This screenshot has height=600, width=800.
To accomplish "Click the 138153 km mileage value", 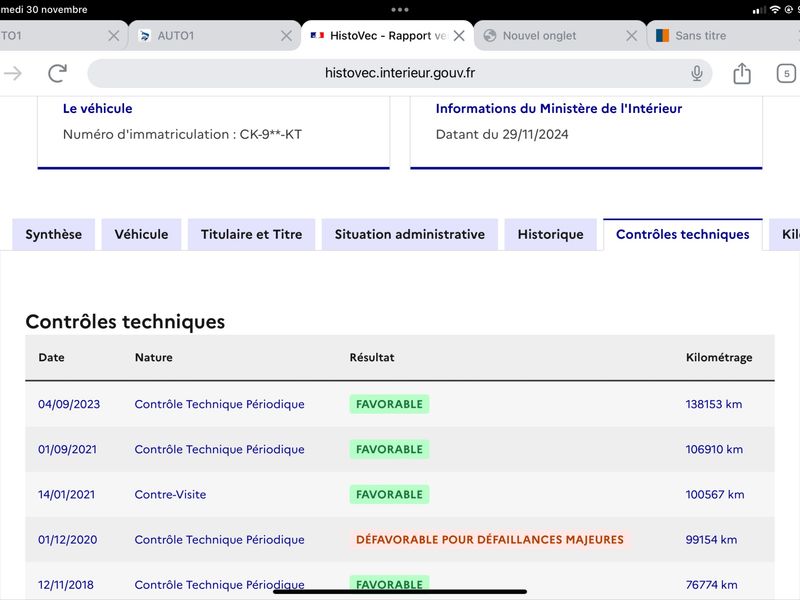I will point(714,404).
